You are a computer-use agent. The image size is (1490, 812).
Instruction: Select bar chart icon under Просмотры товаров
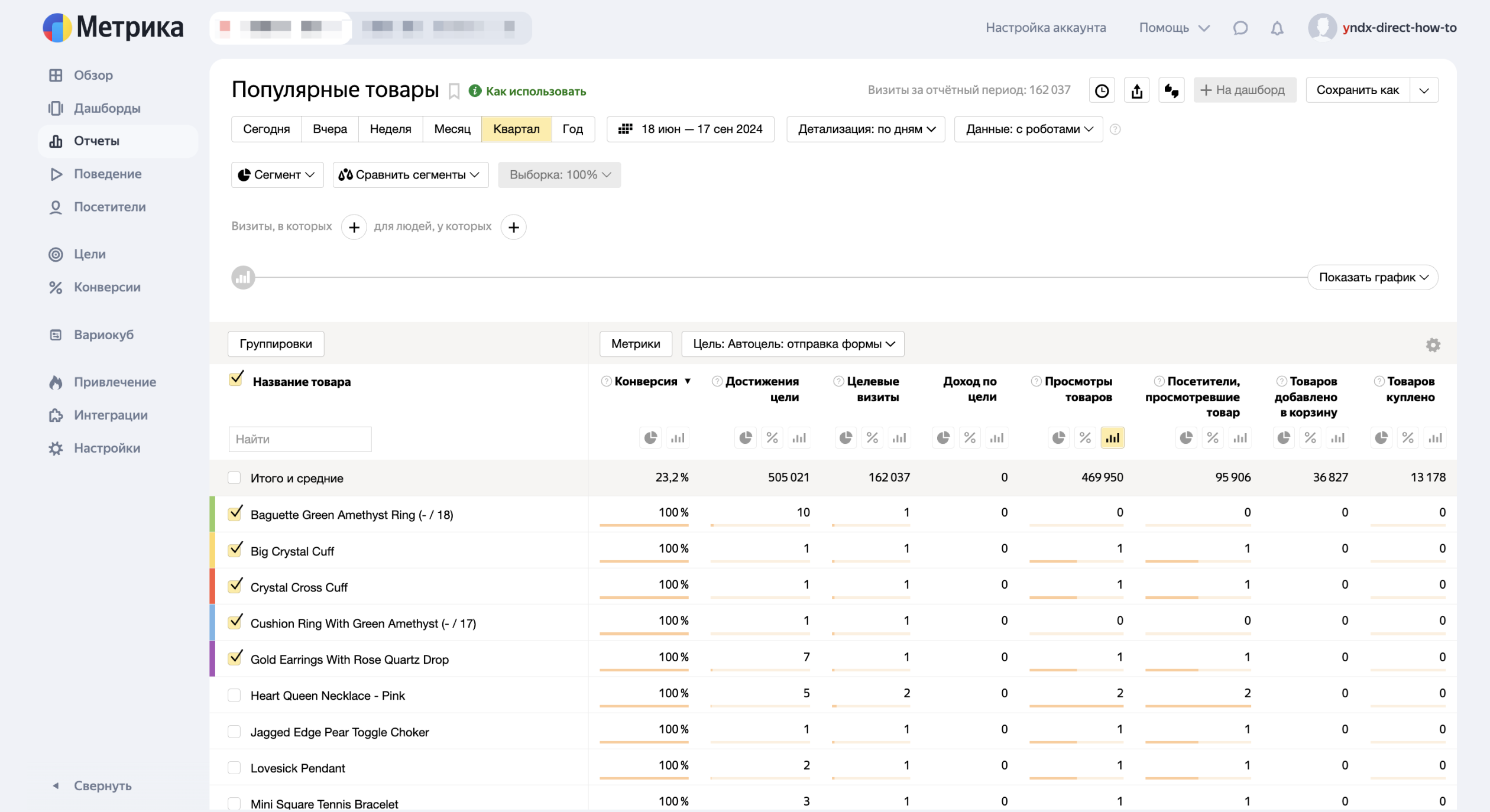(x=1112, y=438)
